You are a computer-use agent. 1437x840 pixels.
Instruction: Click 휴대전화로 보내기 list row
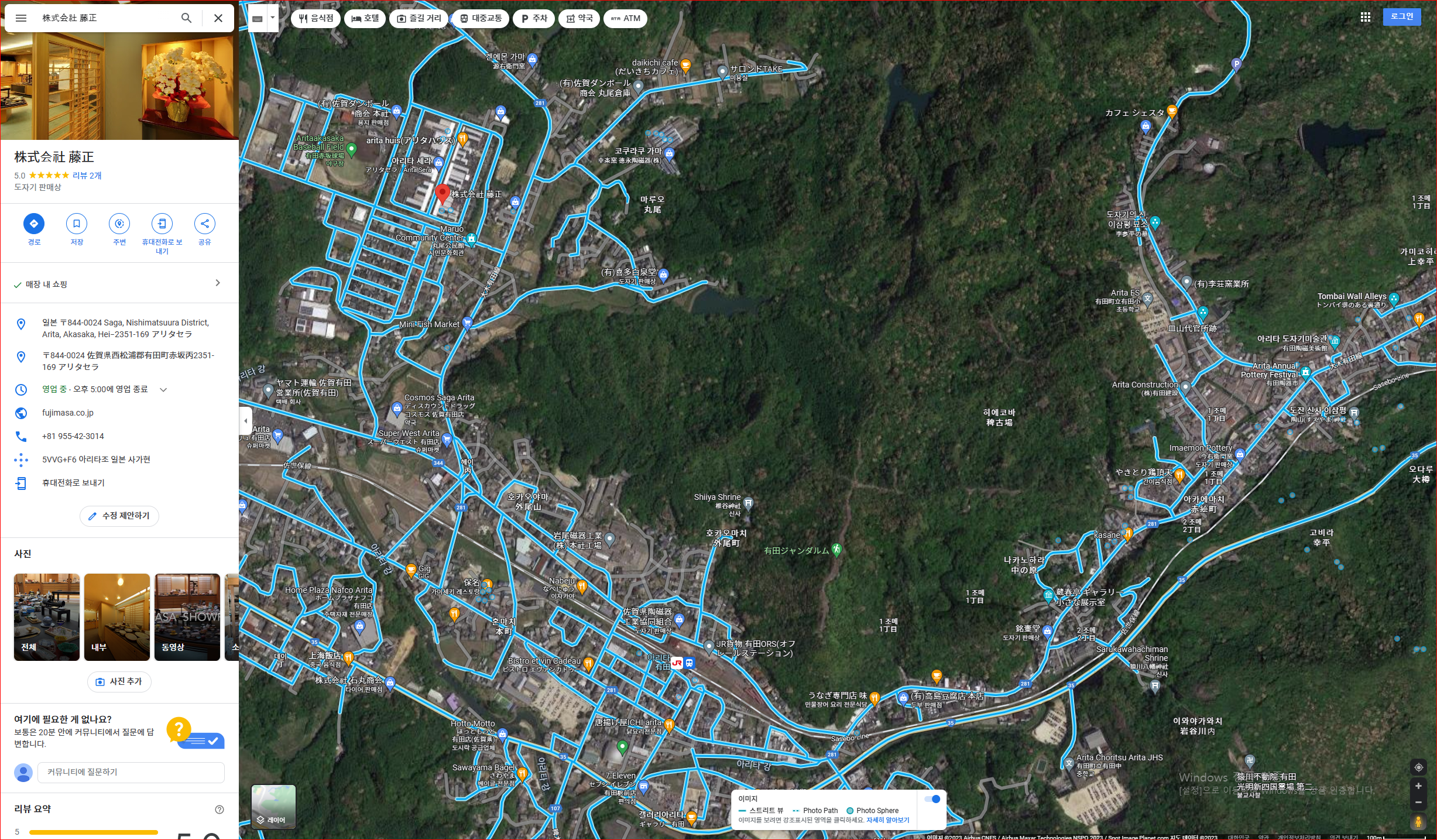[119, 484]
